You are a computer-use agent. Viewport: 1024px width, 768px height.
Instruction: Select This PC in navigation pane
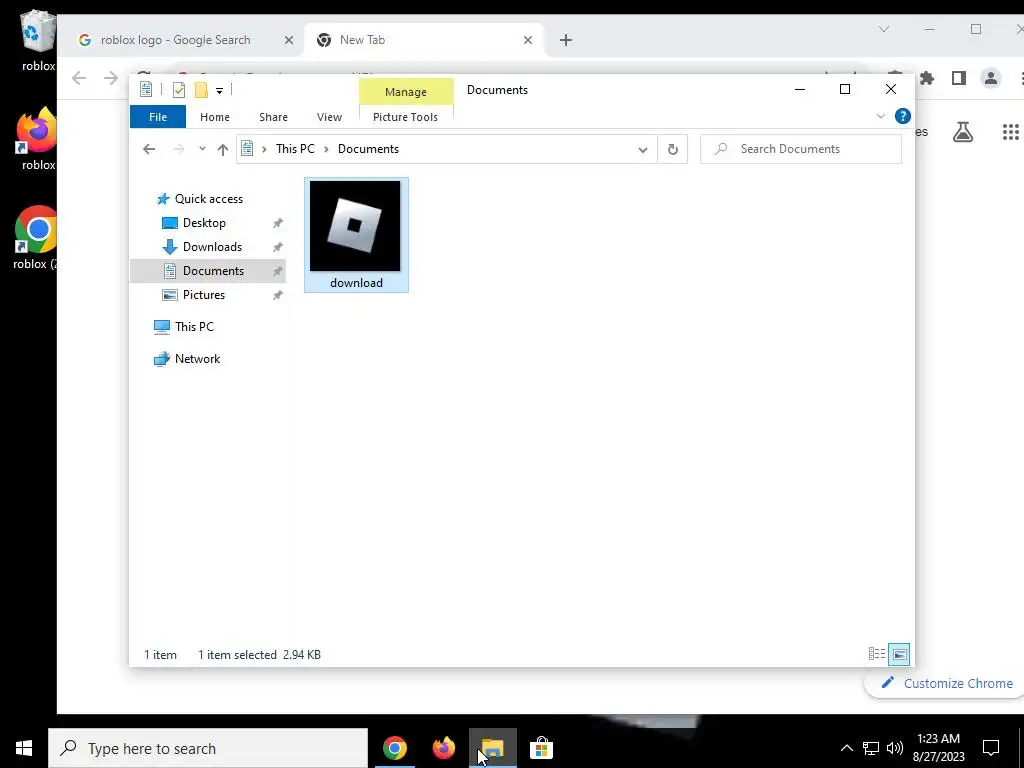coord(194,327)
